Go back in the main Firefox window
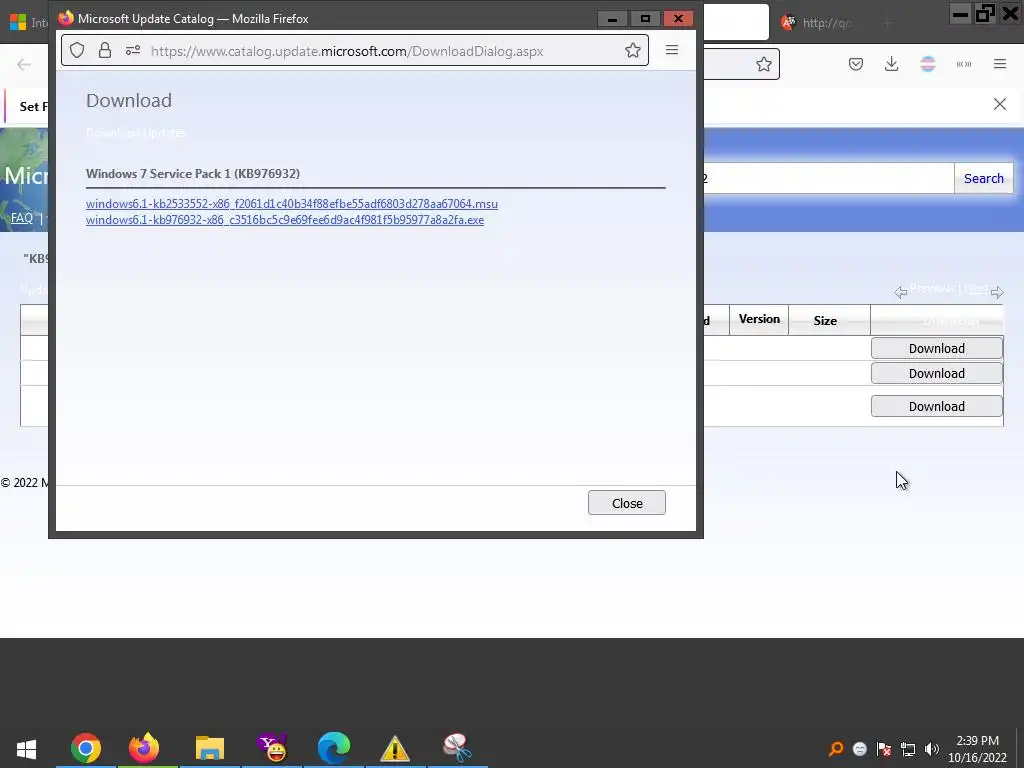1024x768 pixels. (24, 64)
